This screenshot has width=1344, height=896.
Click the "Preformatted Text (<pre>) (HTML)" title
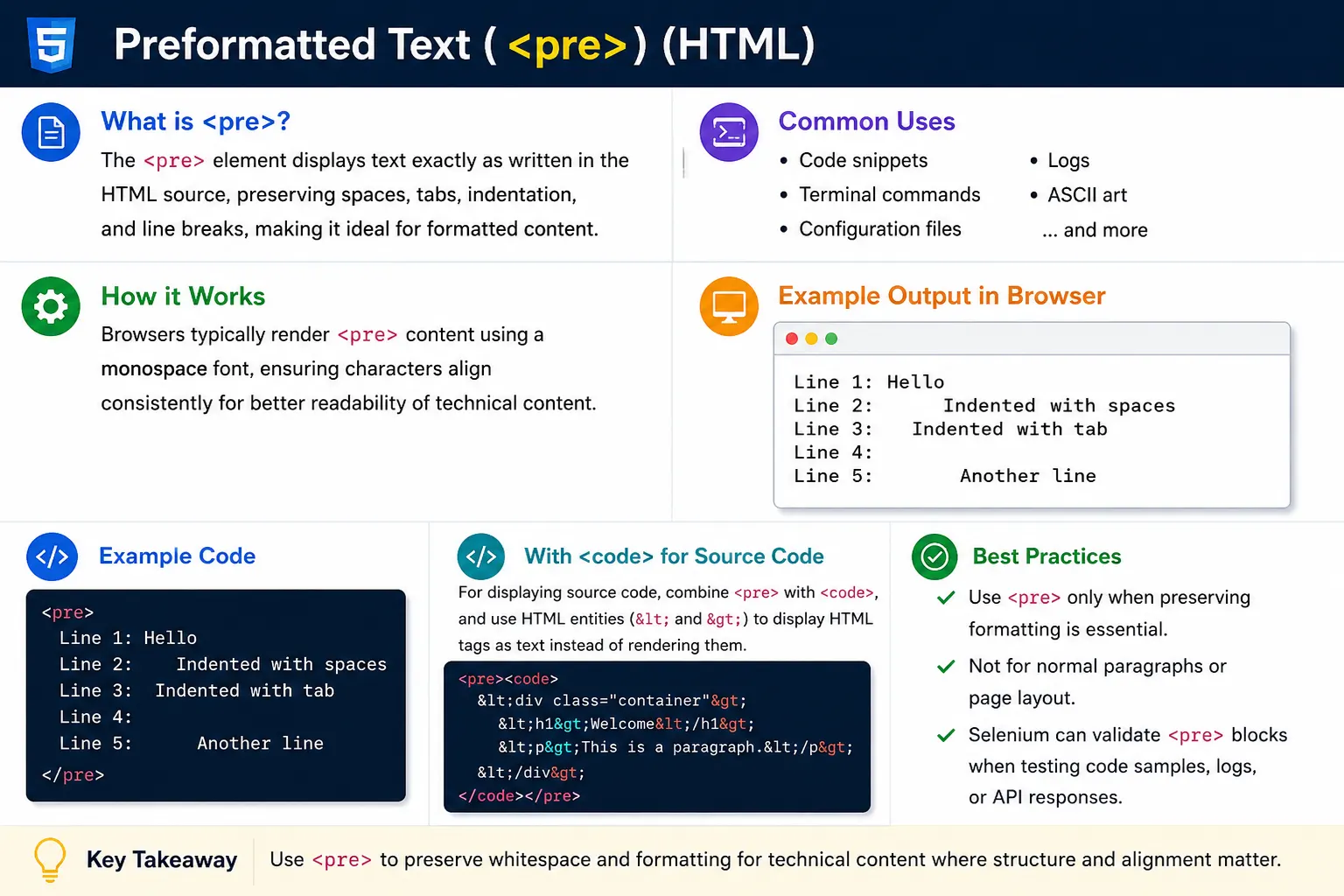(x=465, y=45)
